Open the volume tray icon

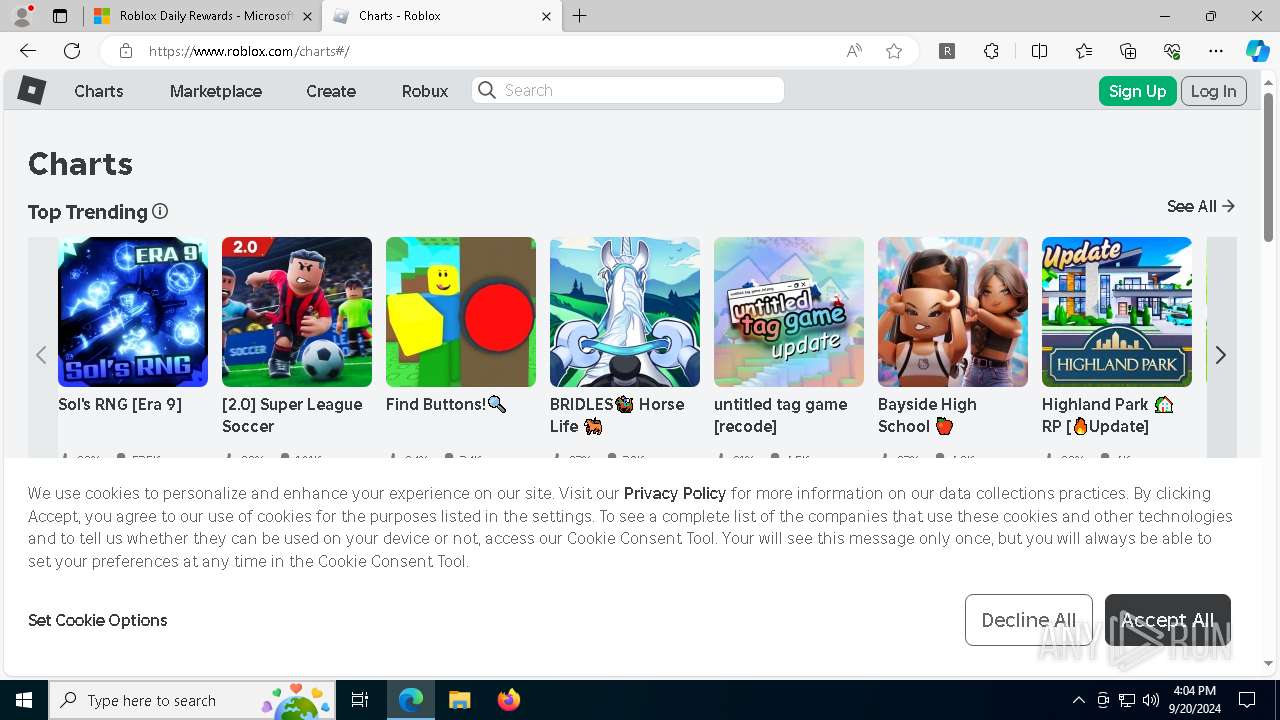(x=1151, y=700)
